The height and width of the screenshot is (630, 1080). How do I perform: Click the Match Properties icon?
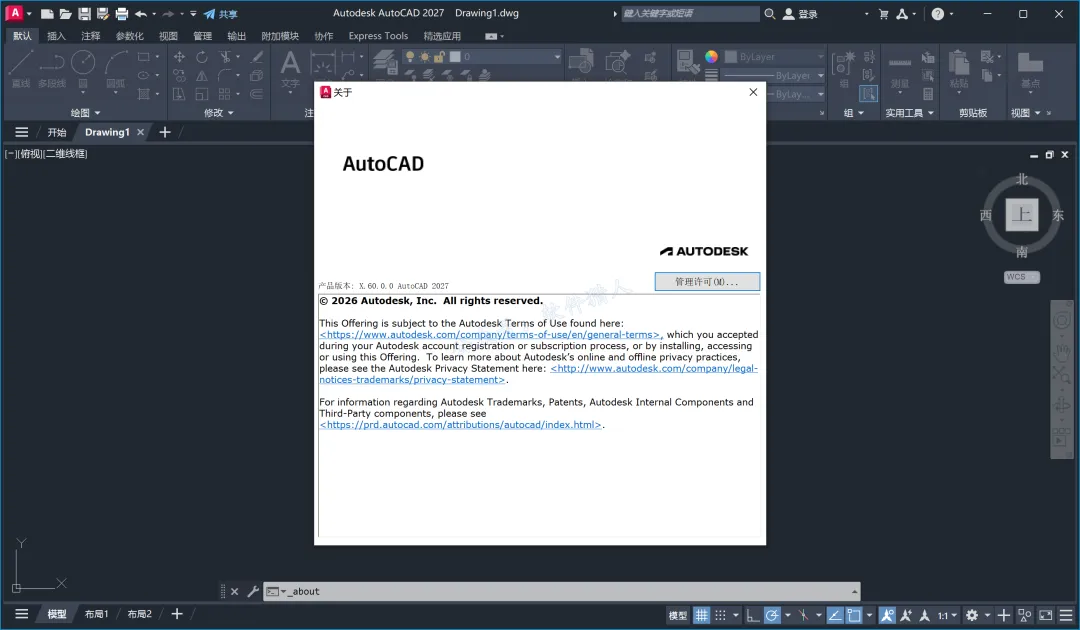[687, 62]
